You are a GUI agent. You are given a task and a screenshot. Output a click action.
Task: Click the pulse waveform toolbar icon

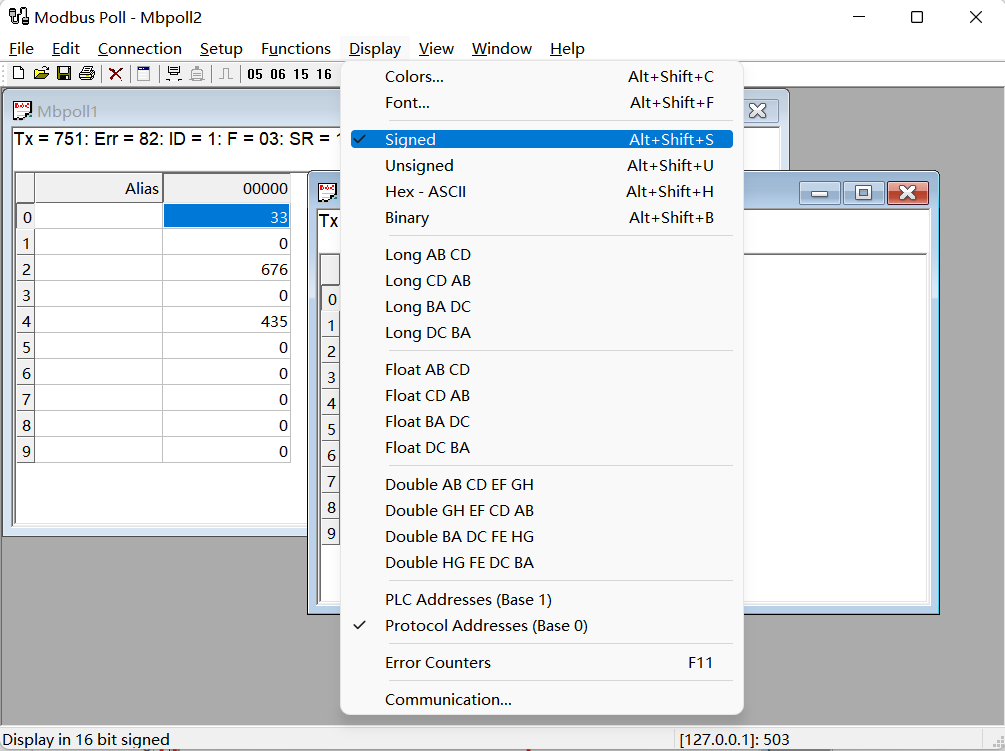pyautogui.click(x=226, y=74)
